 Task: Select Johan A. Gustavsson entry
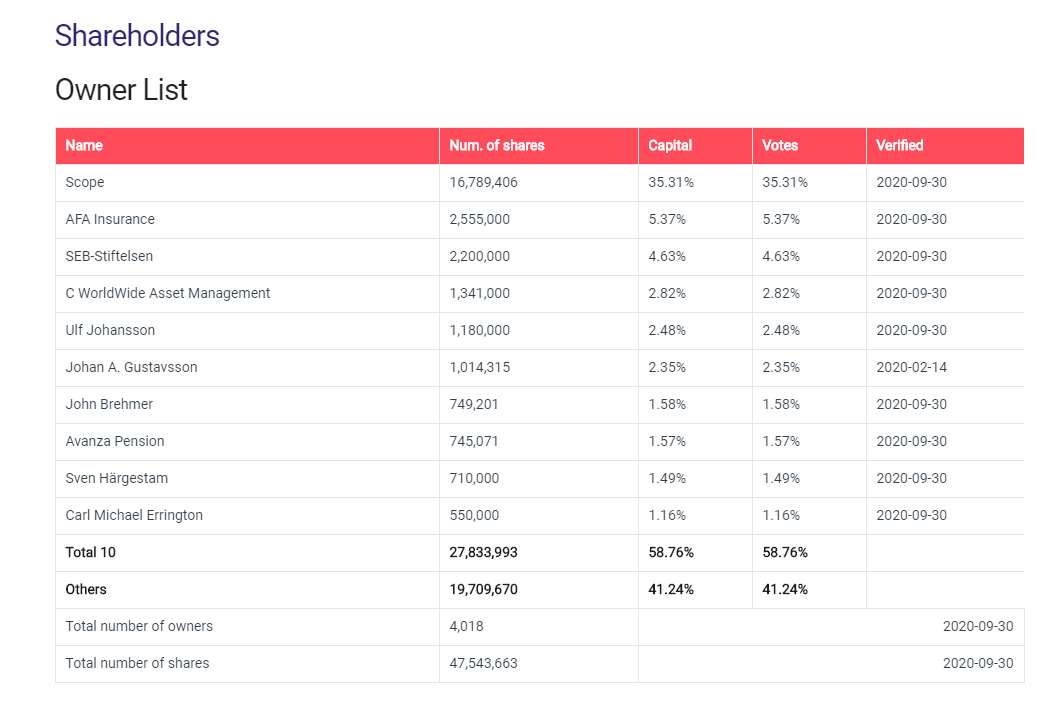coord(131,368)
